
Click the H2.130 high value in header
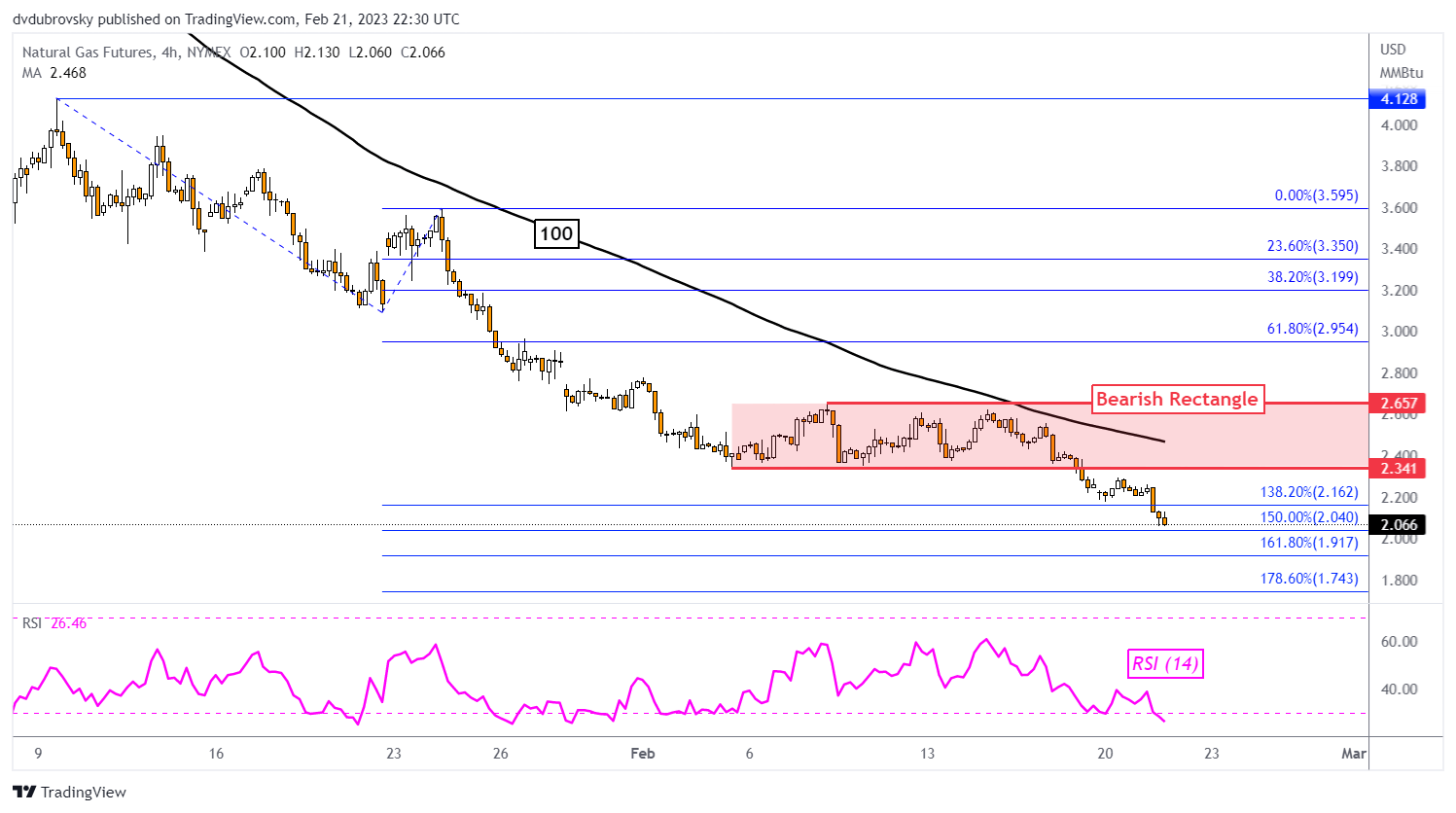point(316,53)
